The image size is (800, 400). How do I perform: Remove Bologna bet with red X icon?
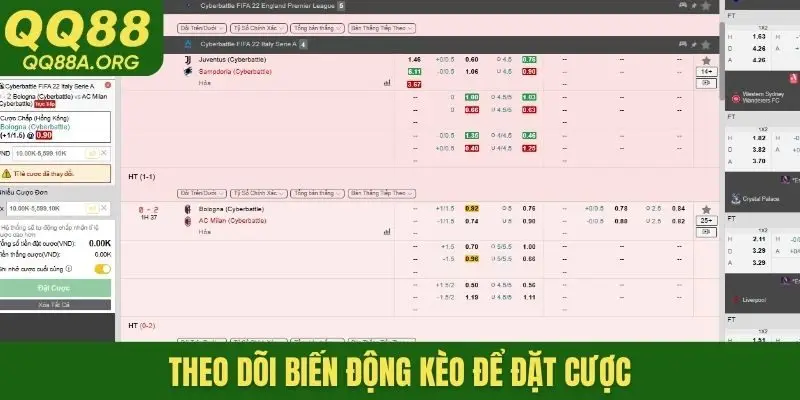(x=108, y=85)
